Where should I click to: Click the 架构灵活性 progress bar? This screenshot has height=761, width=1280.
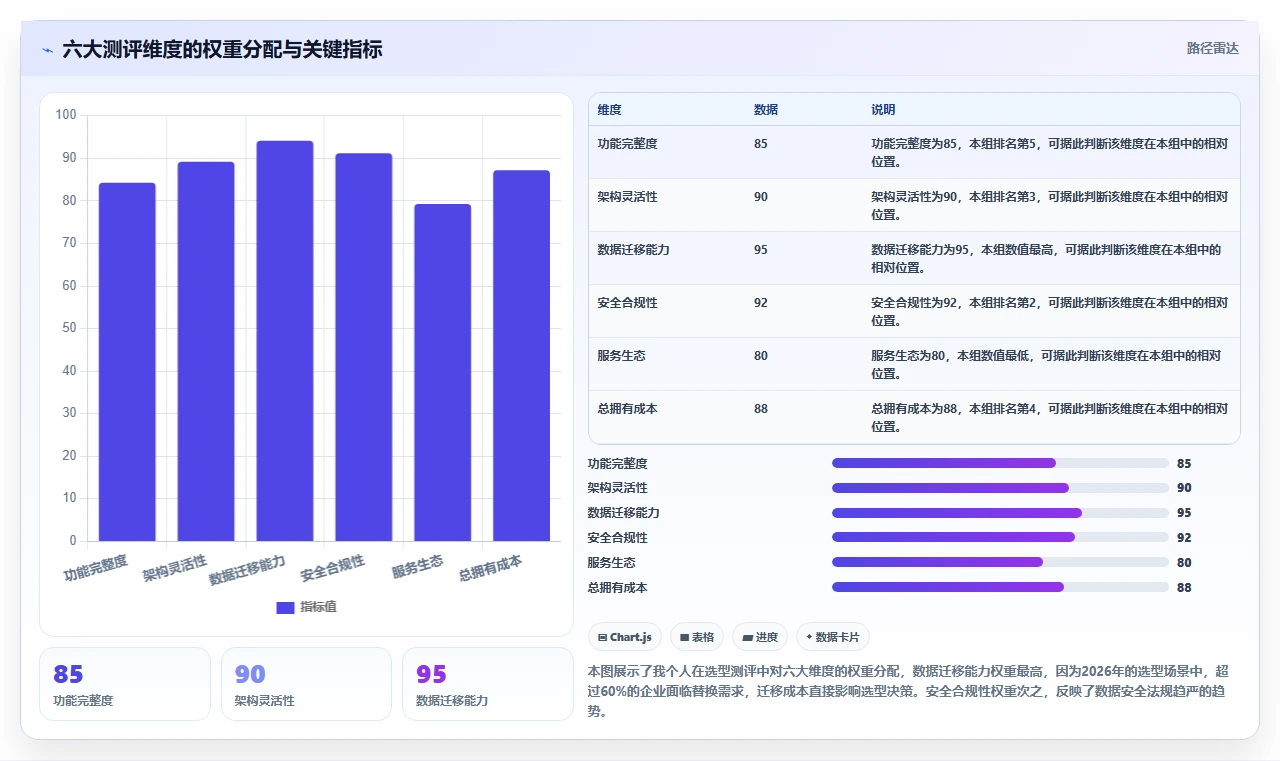coord(1000,488)
